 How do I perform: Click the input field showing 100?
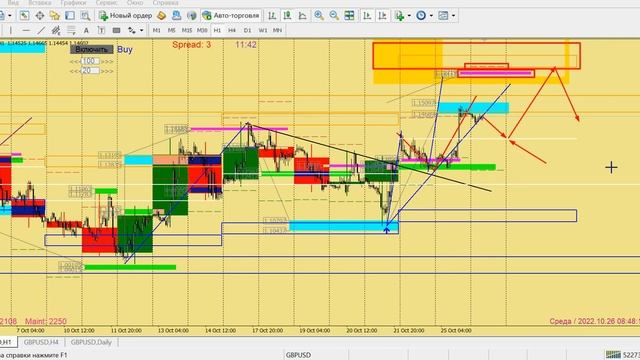click(x=90, y=61)
